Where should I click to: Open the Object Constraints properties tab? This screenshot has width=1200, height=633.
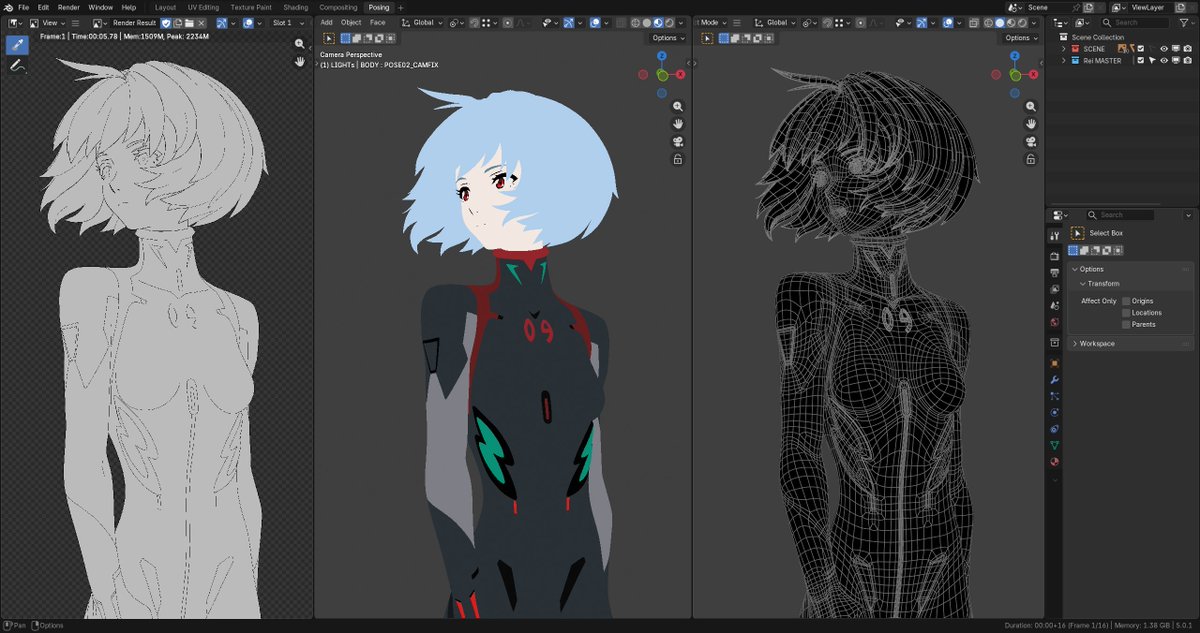pyautogui.click(x=1054, y=429)
